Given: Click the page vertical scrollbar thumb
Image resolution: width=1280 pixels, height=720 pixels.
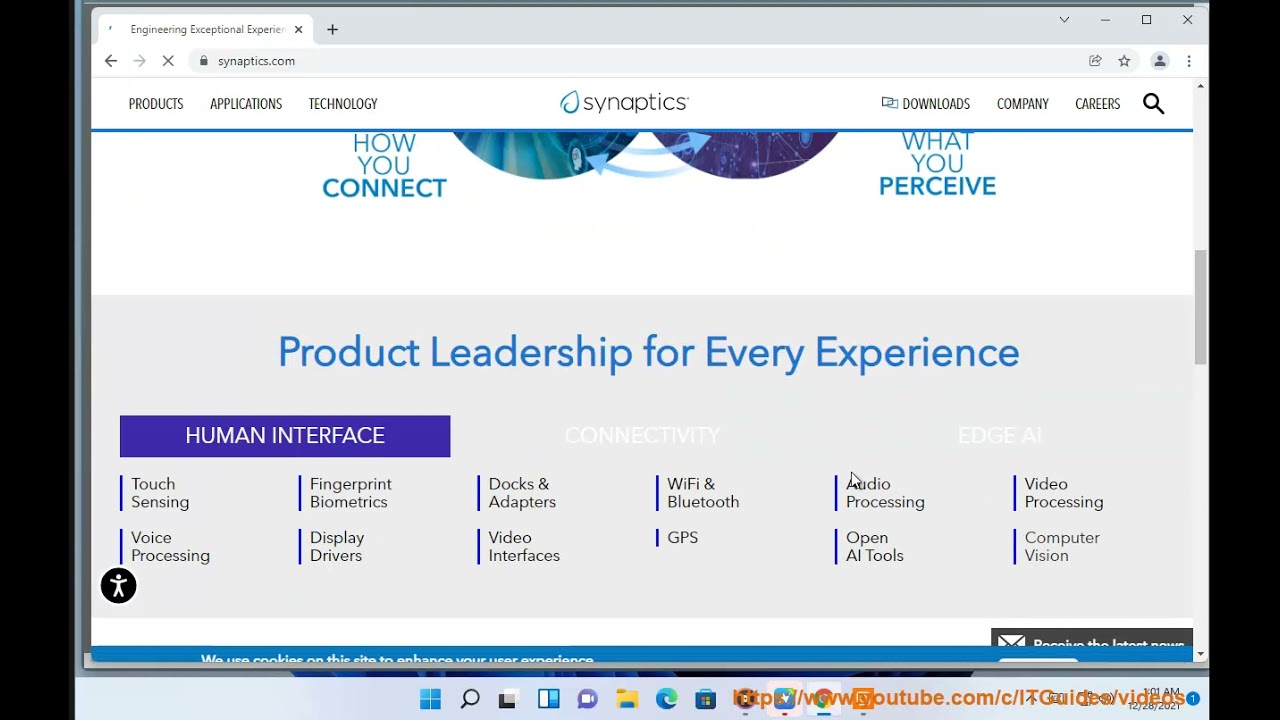Looking at the screenshot, I should [x=1200, y=308].
